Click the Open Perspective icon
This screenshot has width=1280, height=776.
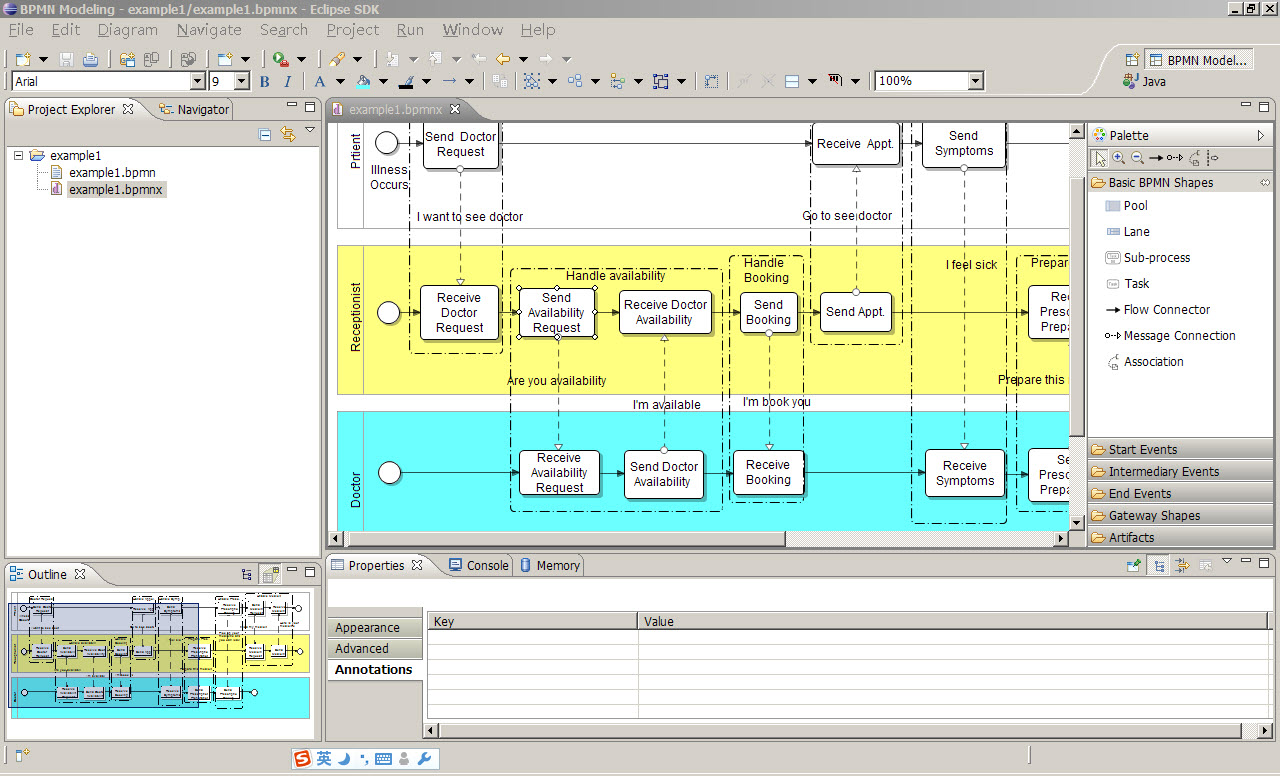[x=1132, y=60]
